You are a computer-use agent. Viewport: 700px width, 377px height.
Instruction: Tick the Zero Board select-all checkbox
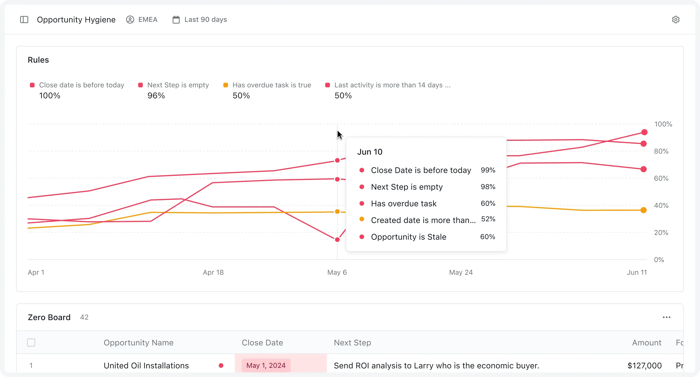coord(31,343)
